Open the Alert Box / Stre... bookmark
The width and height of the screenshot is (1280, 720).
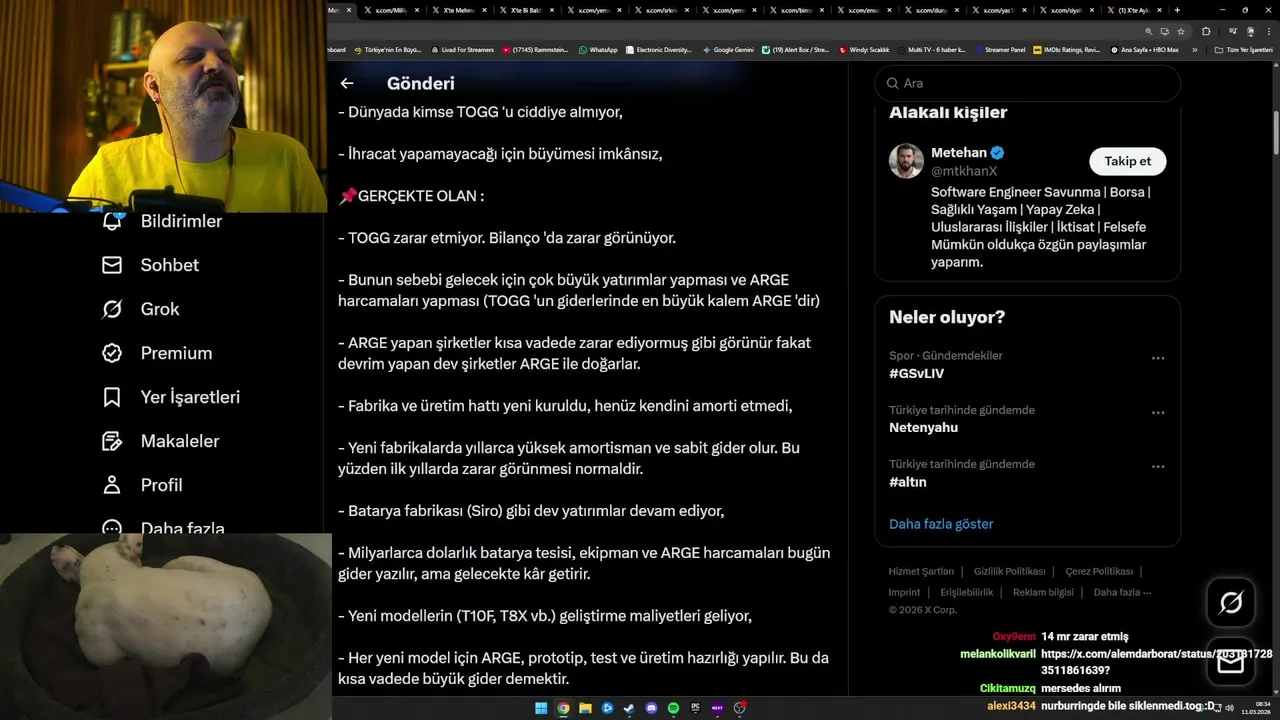click(x=795, y=49)
